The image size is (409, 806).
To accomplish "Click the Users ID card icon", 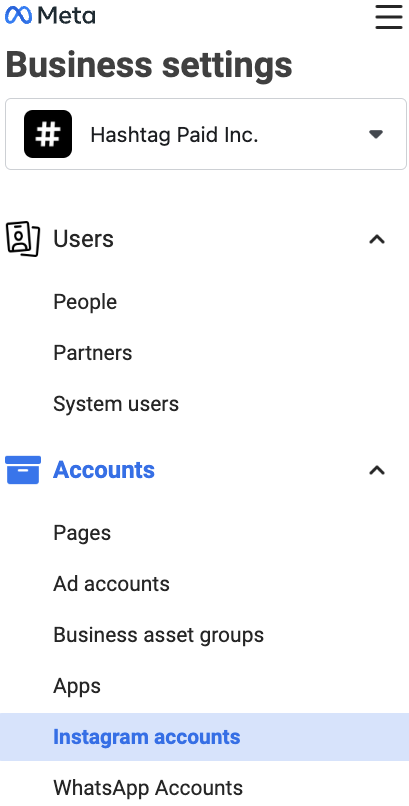I will 23,239.
